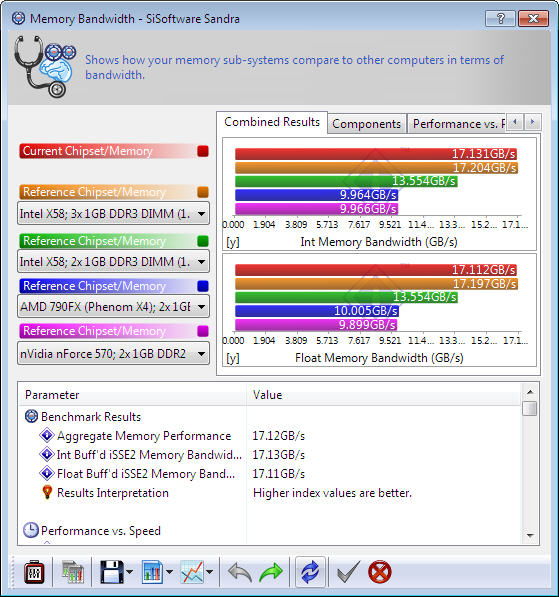
Task: Click the red Current Chipset/Memory color square
Action: pos(203,151)
